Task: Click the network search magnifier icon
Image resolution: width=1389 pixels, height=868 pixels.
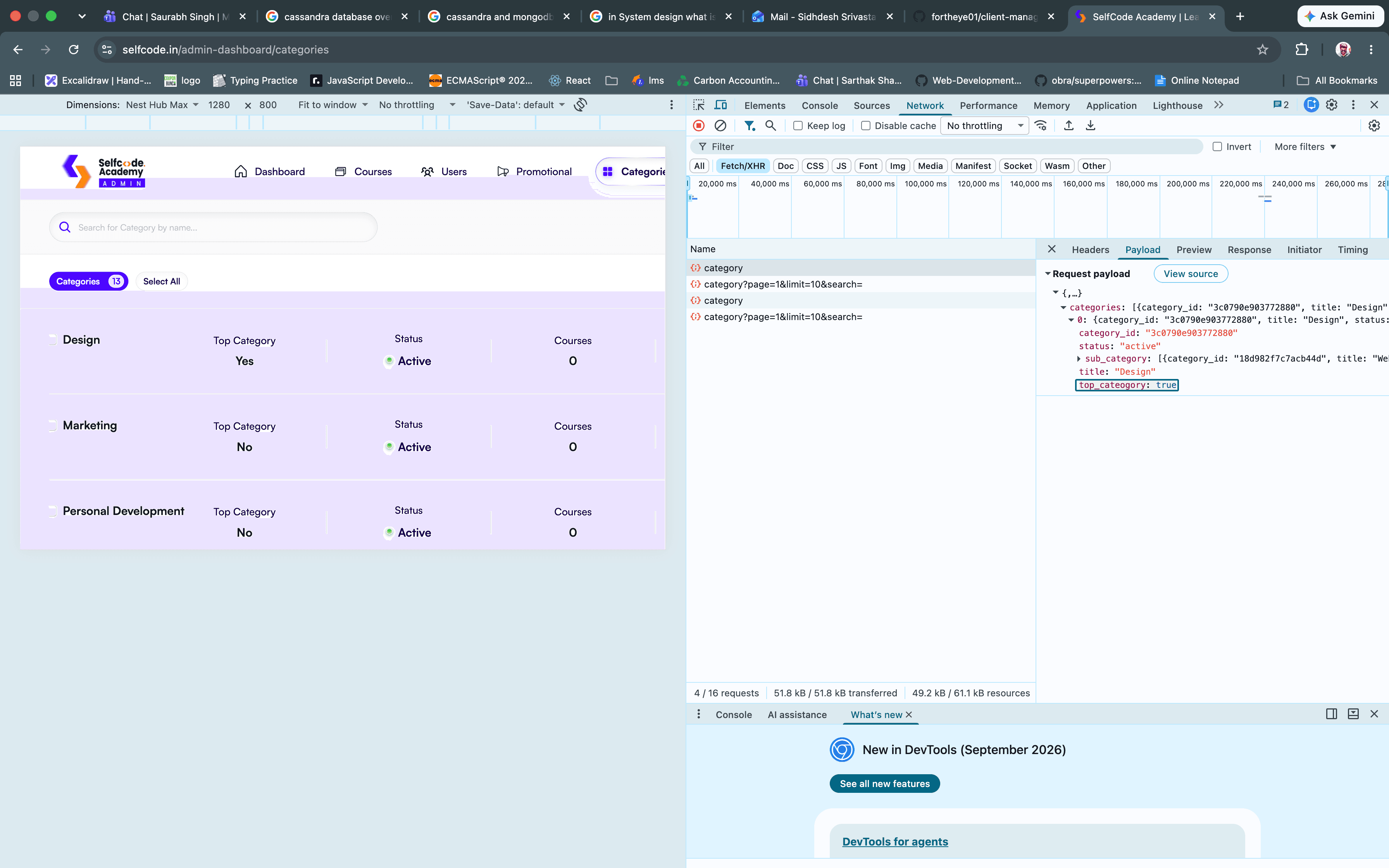Action: (x=771, y=126)
